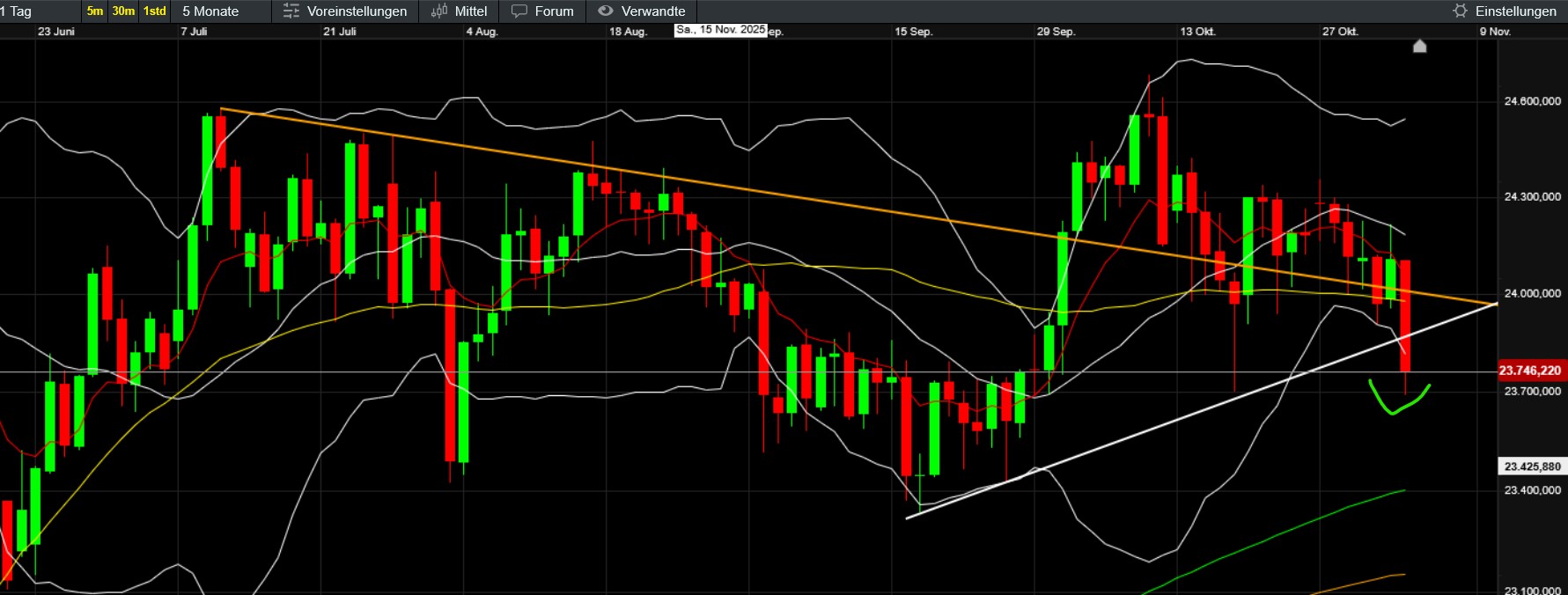Click the current price label 23.746,220
This screenshot has width=1568, height=595.
point(1530,371)
